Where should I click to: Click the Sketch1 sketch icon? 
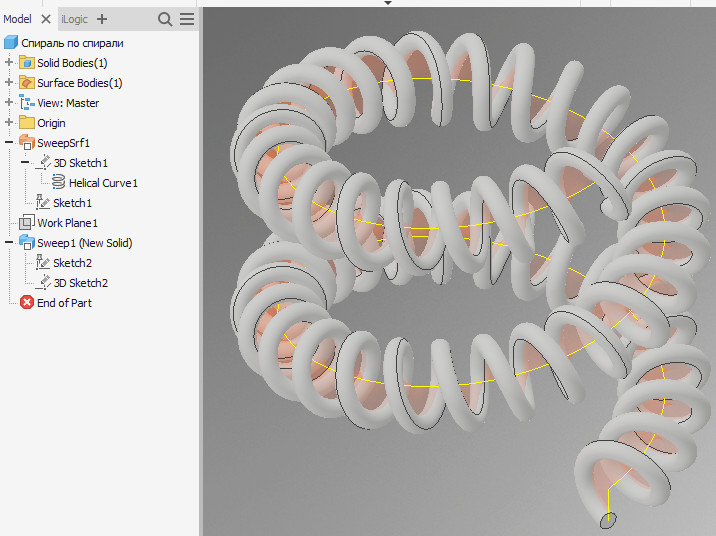point(43,202)
